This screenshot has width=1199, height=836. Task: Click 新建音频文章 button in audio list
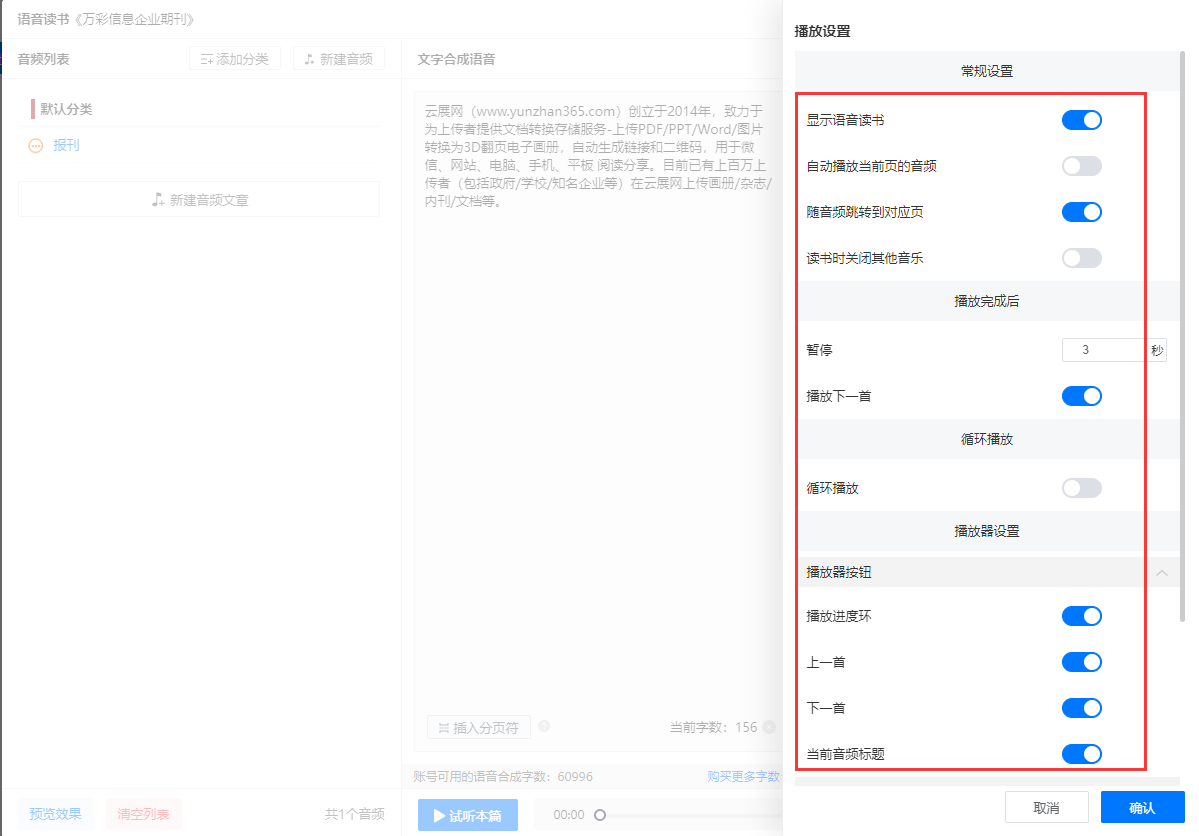click(x=199, y=200)
